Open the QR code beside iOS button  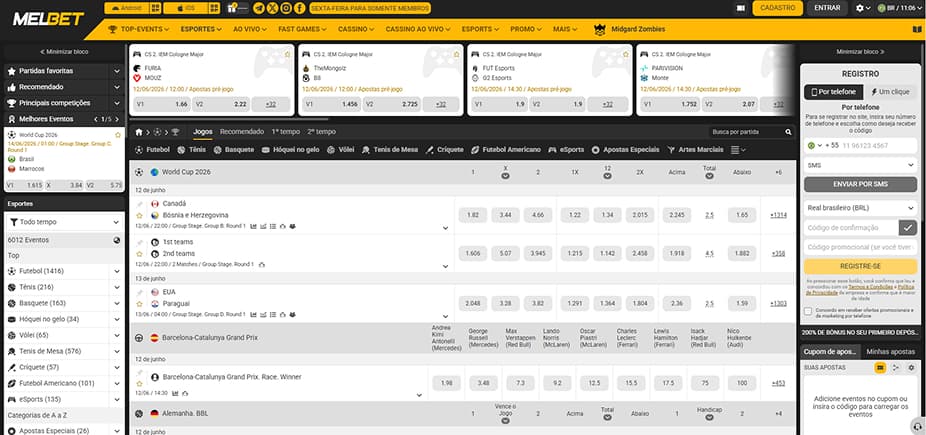pos(214,8)
